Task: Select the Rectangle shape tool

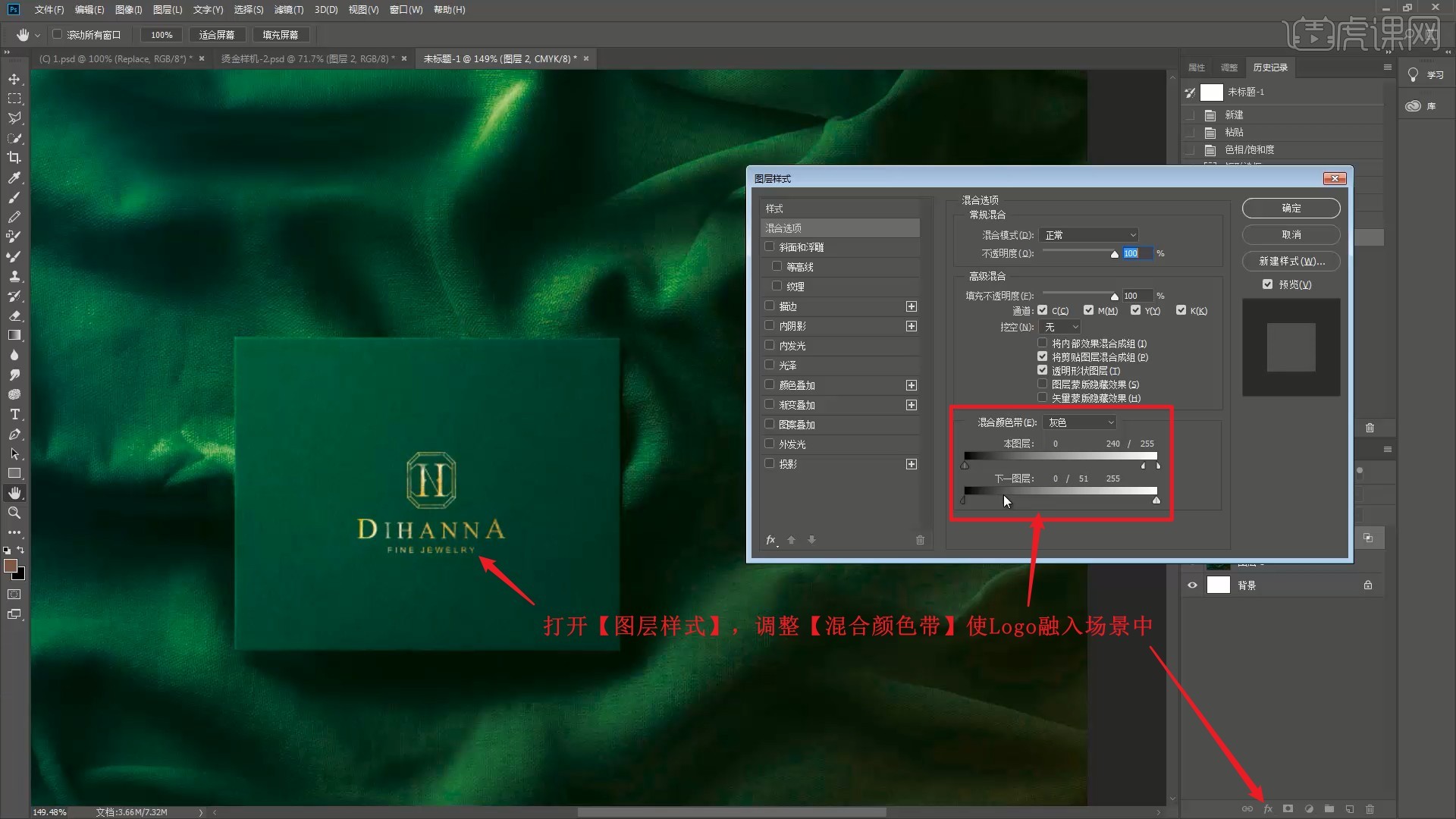Action: 14,473
